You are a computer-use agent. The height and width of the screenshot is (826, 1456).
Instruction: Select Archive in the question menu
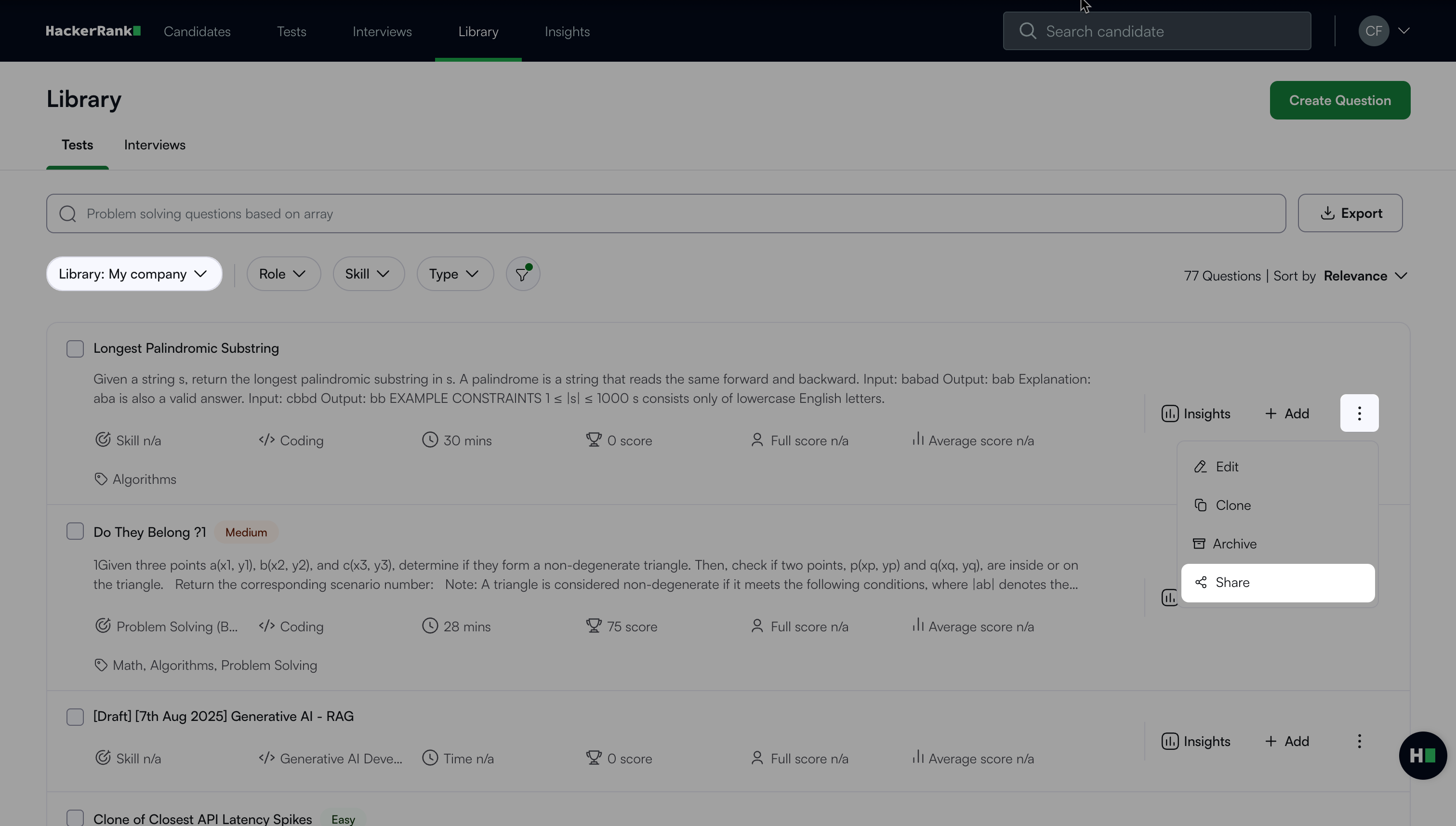click(1234, 544)
